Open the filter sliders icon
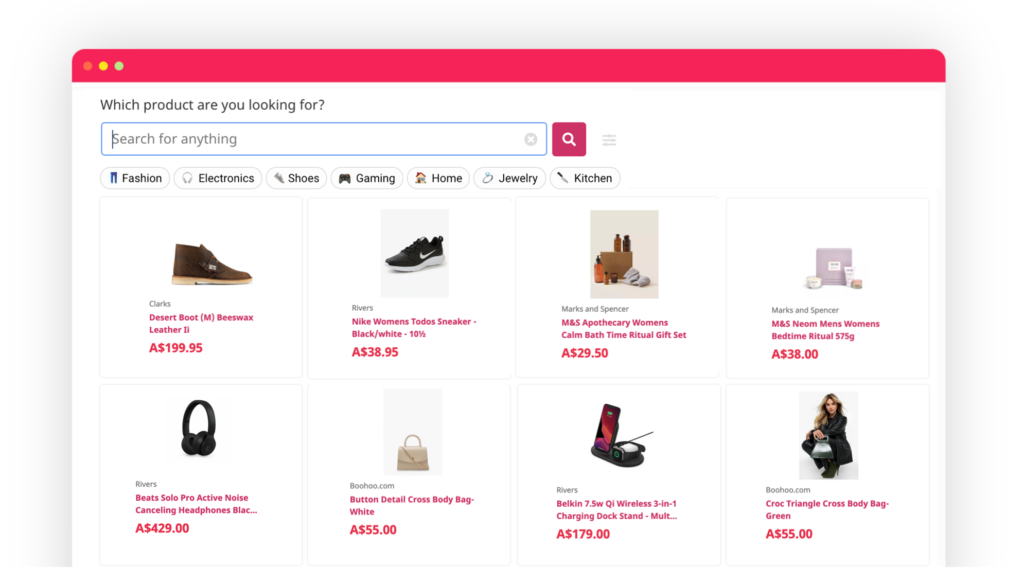The width and height of the screenshot is (1024, 568). [x=609, y=140]
